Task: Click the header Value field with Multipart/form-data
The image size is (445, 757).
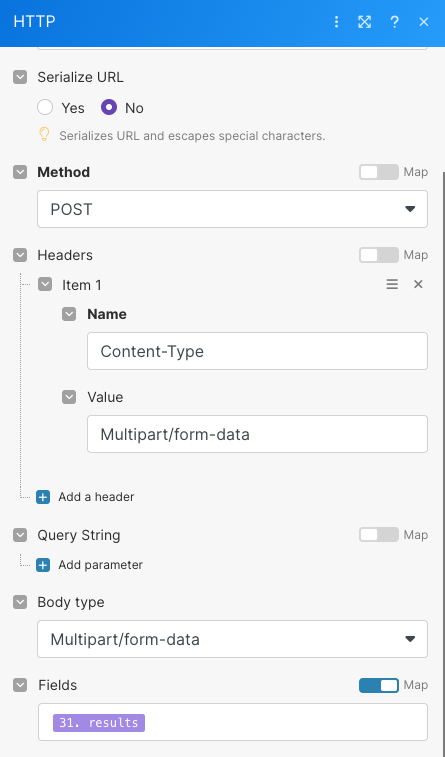Action: coord(257,434)
